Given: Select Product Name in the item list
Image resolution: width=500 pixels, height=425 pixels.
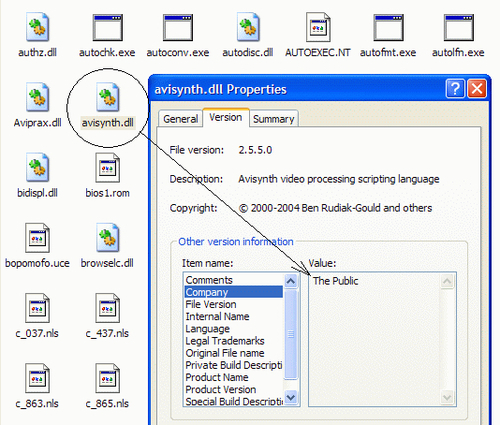Looking at the screenshot, I should tap(233, 377).
